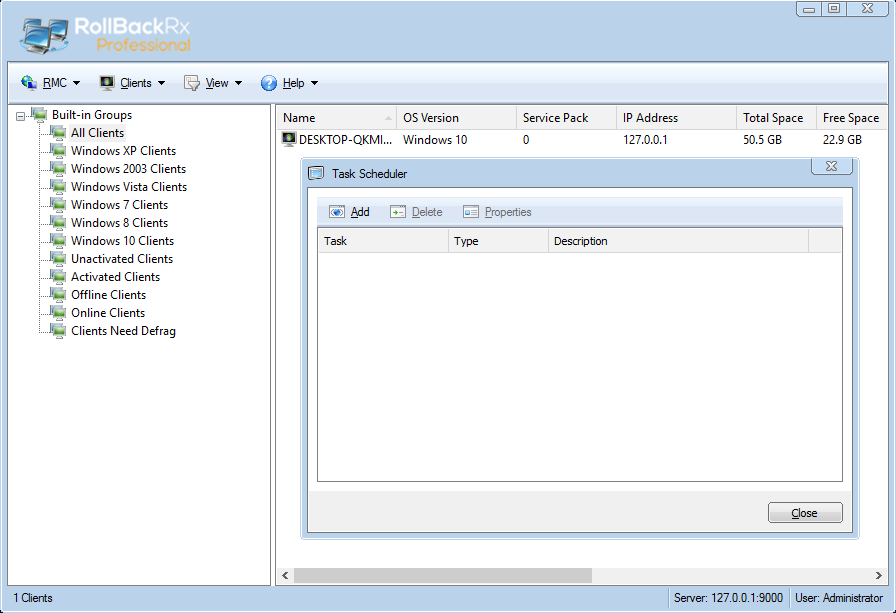Click the horizontal scrollbar in client list

coord(442,575)
